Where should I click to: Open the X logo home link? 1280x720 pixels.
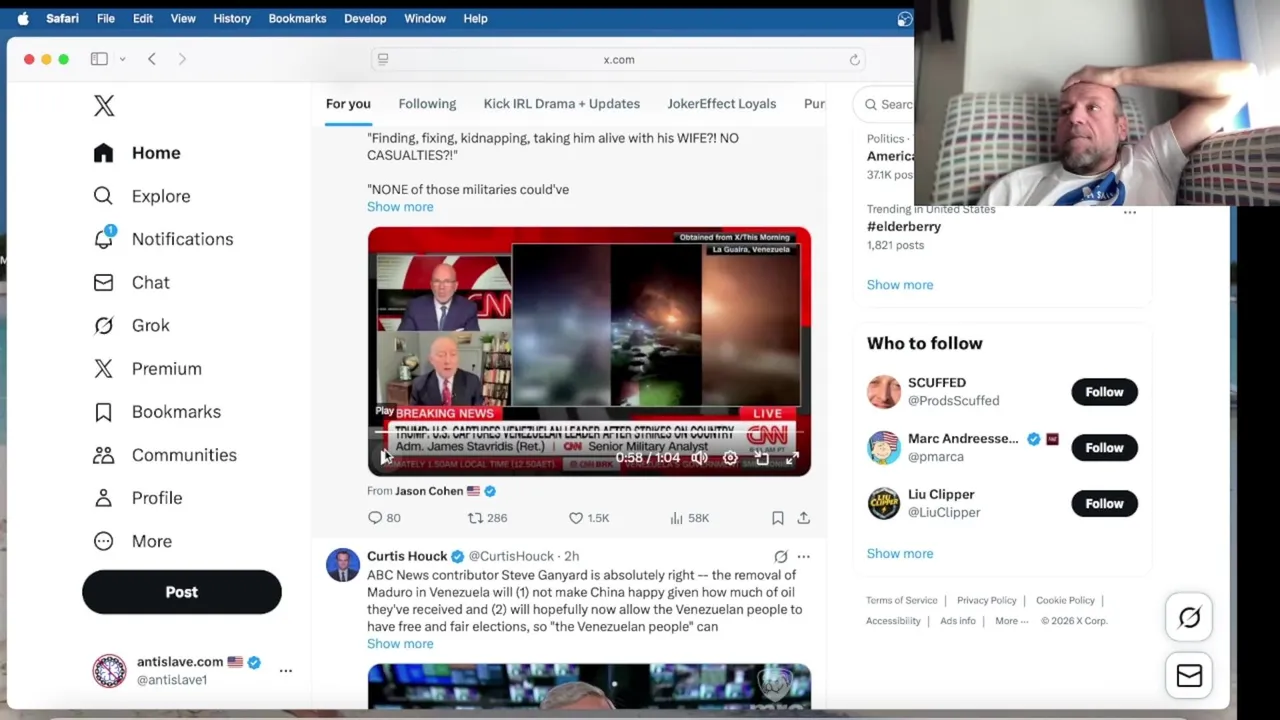click(x=104, y=106)
